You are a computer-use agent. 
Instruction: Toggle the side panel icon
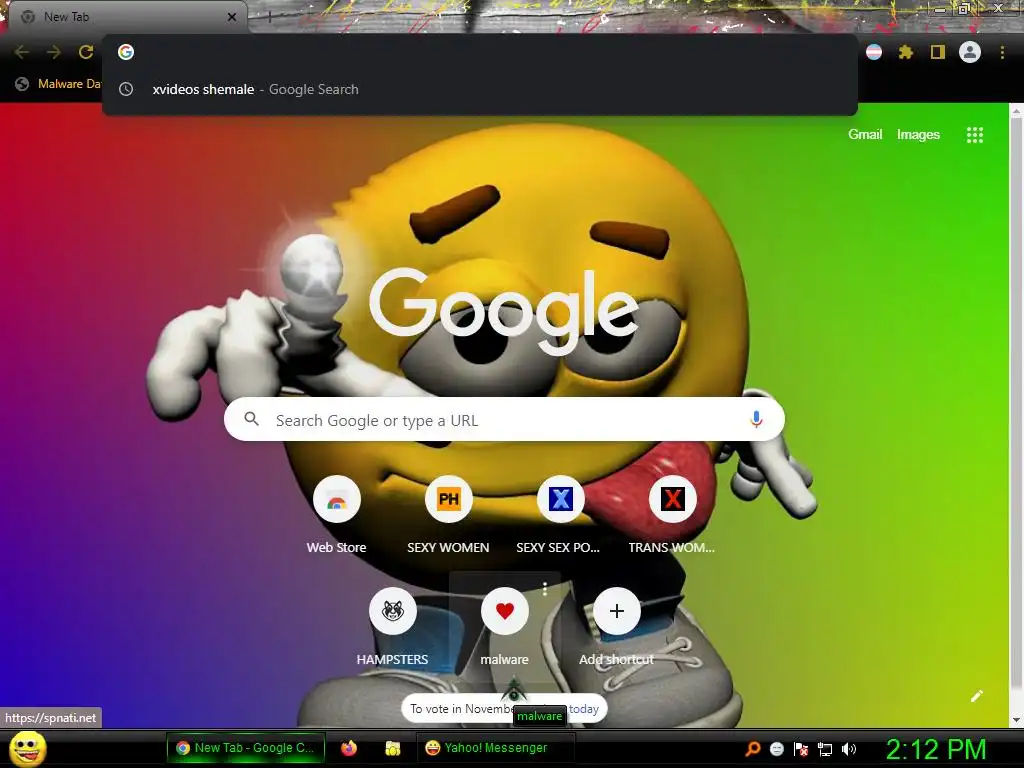click(938, 52)
